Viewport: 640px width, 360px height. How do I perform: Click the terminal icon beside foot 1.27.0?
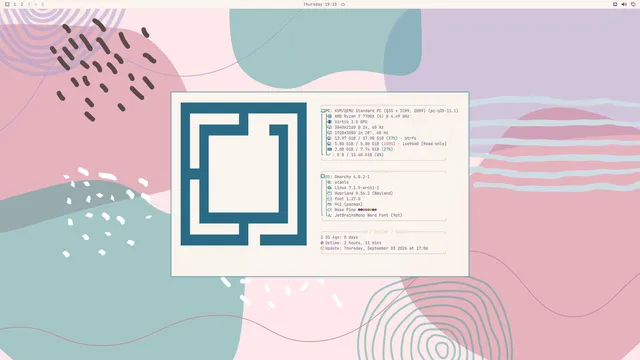pos(329,199)
